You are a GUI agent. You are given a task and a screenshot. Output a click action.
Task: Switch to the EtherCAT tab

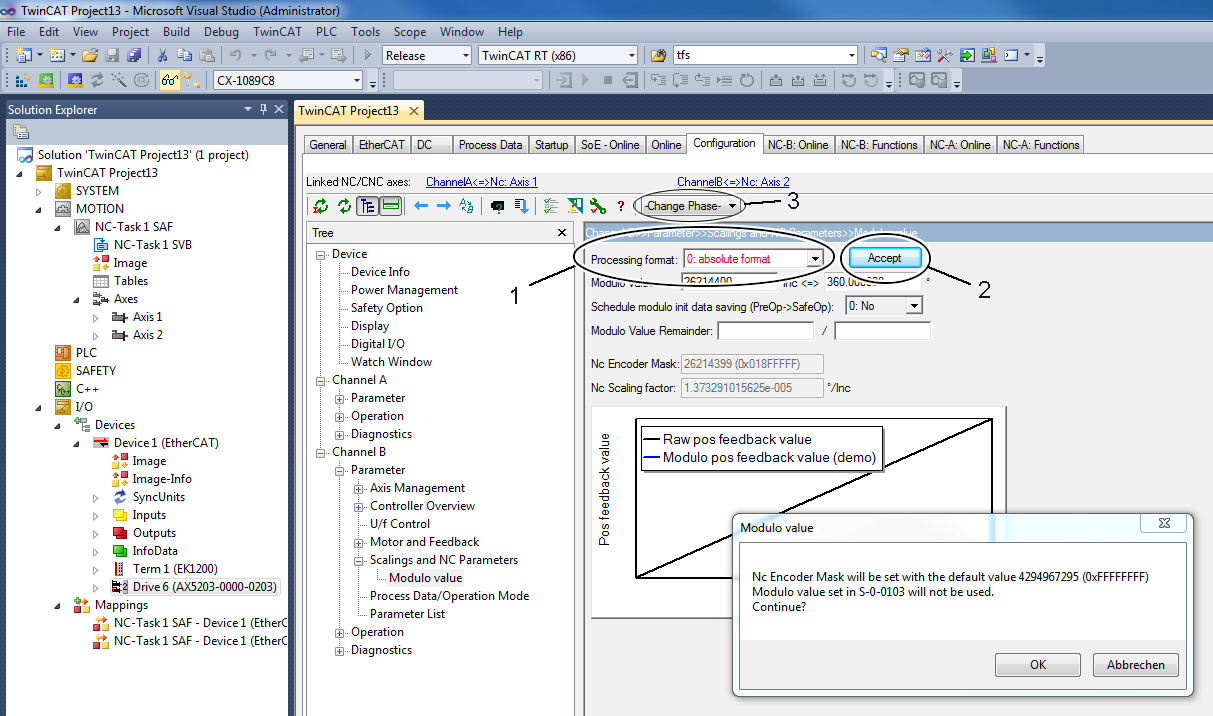point(382,145)
